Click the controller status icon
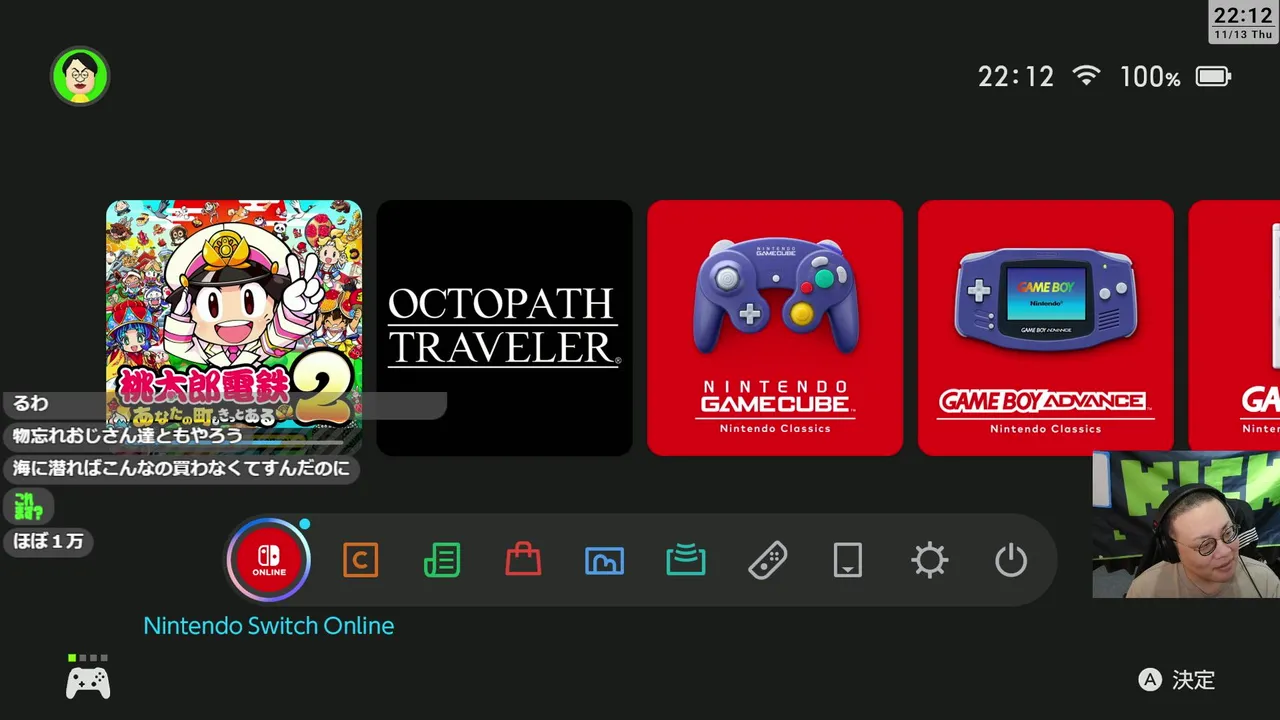The height and width of the screenshot is (720, 1280). (88, 679)
